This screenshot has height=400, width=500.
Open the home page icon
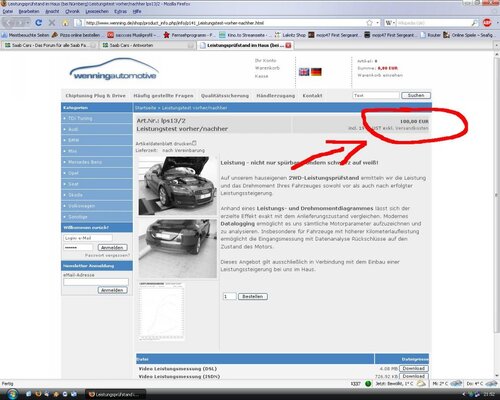click(x=65, y=23)
